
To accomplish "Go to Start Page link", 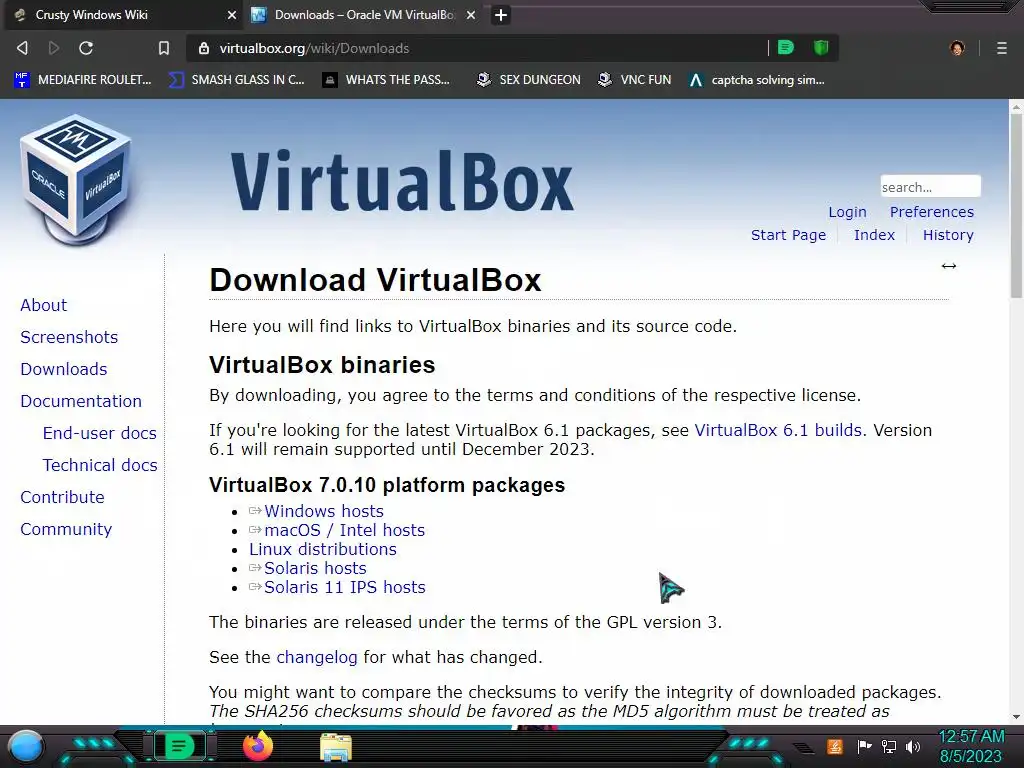I will [x=788, y=235].
